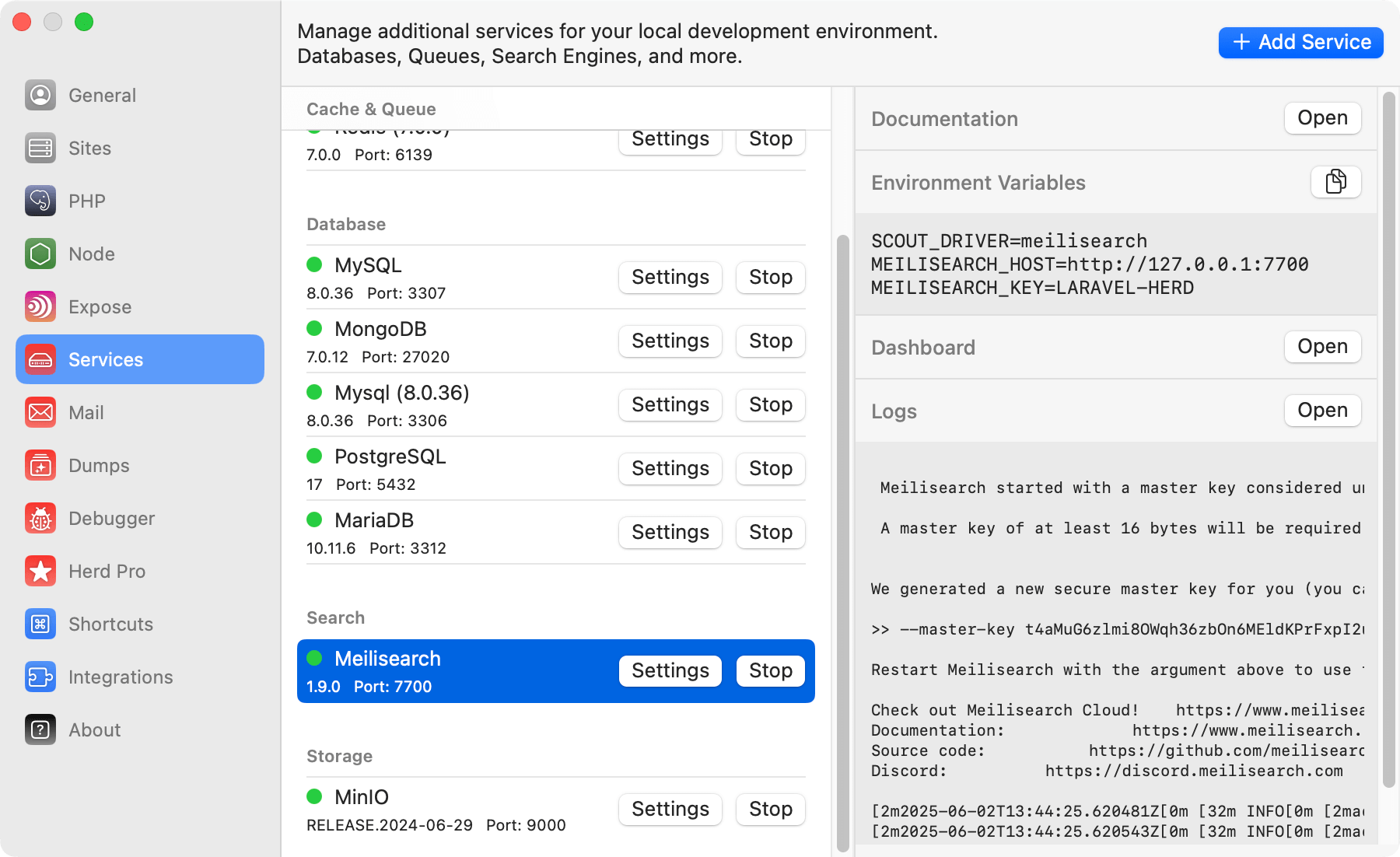Stop the Meilisearch service
The height and width of the screenshot is (857, 1400).
770,670
